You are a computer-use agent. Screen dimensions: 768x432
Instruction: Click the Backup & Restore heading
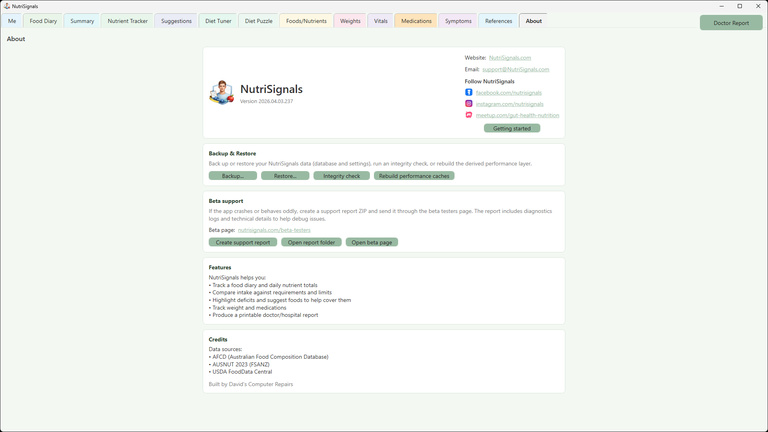point(232,153)
